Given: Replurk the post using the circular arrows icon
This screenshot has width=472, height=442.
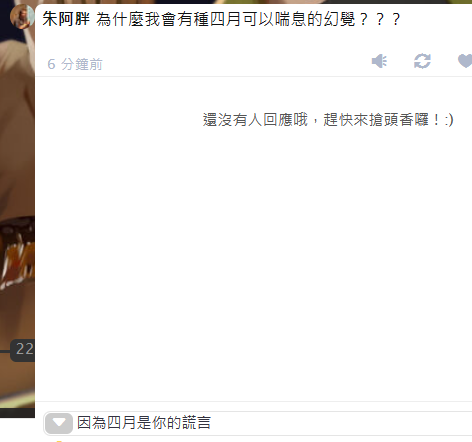Looking at the screenshot, I should pos(422,61).
